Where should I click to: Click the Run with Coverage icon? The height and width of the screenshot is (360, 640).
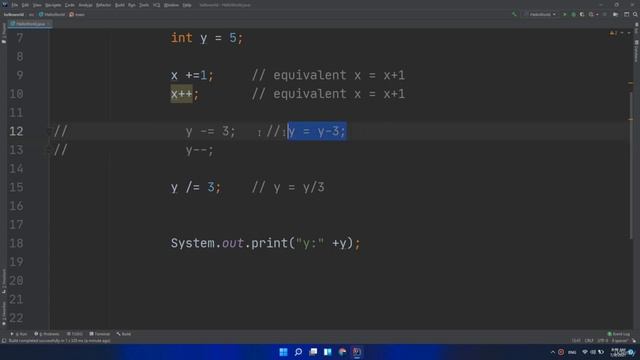582,14
